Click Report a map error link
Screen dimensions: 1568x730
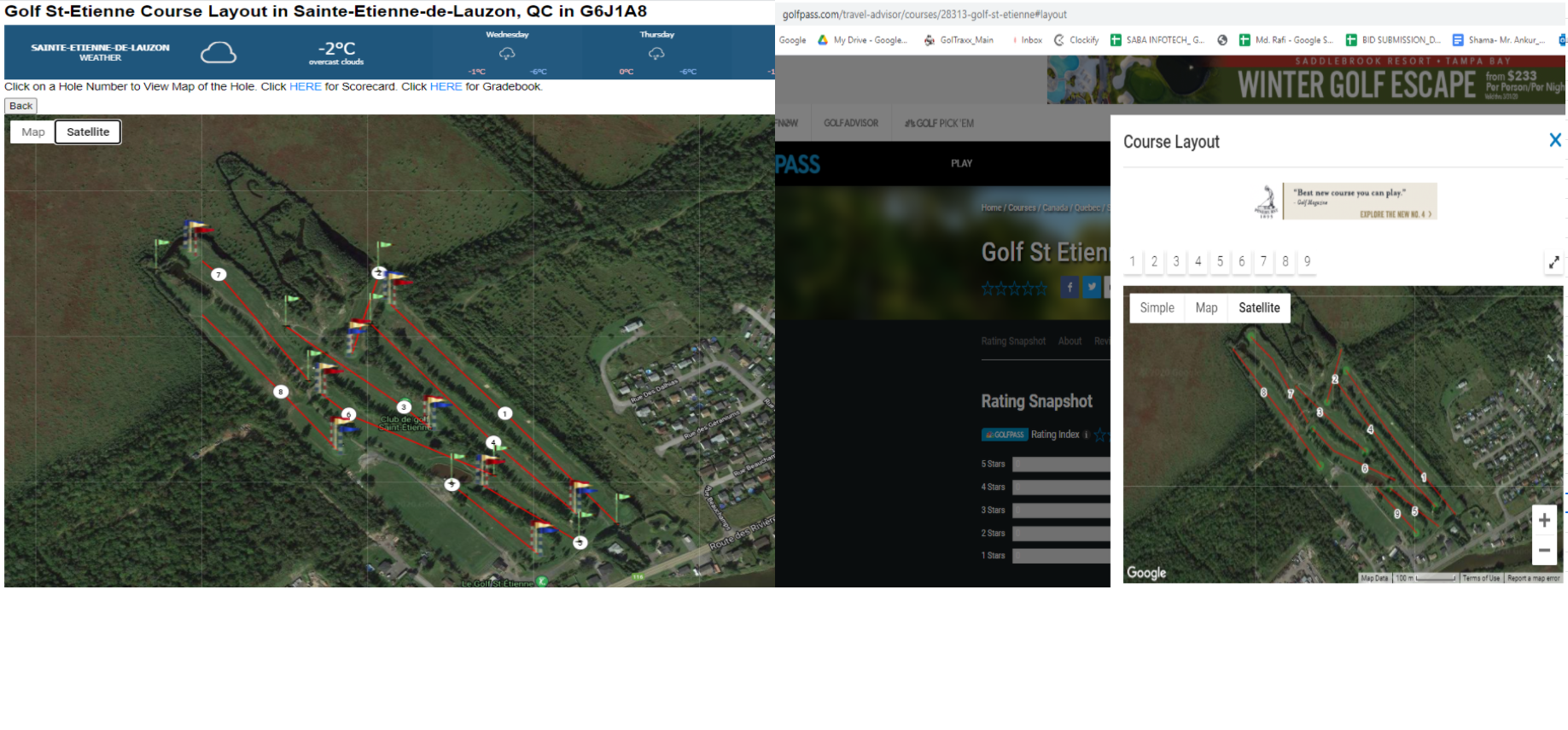click(x=1533, y=578)
